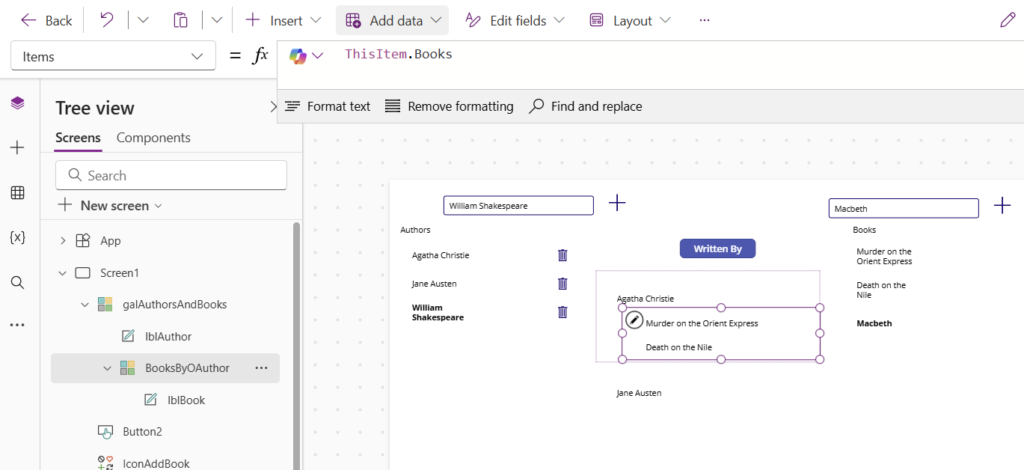The height and width of the screenshot is (470, 1024).
Task: Select bold William Shakespeare in Authors list
Action: tap(438, 313)
